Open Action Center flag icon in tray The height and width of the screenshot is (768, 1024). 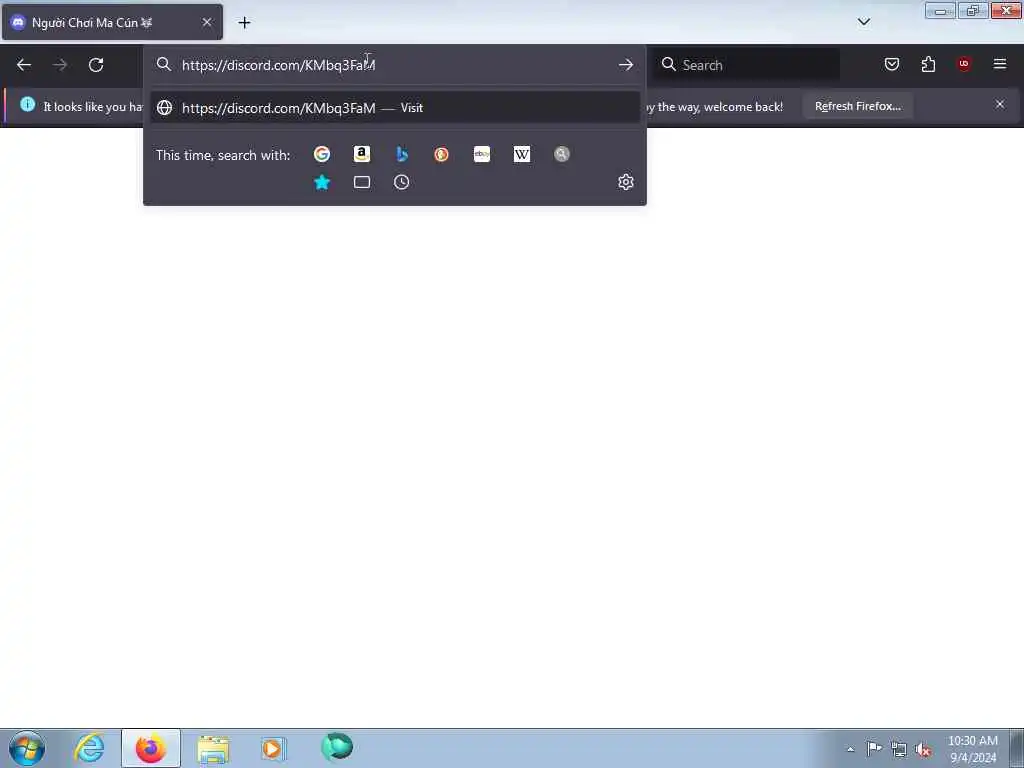point(874,748)
